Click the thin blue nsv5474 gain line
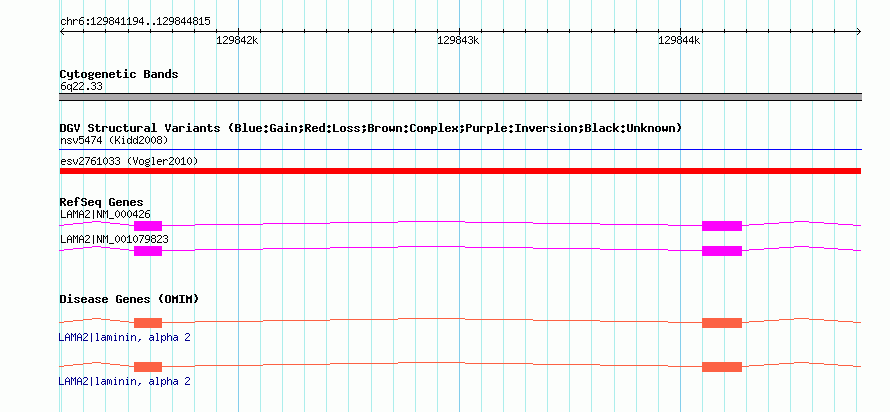 (x=460, y=150)
